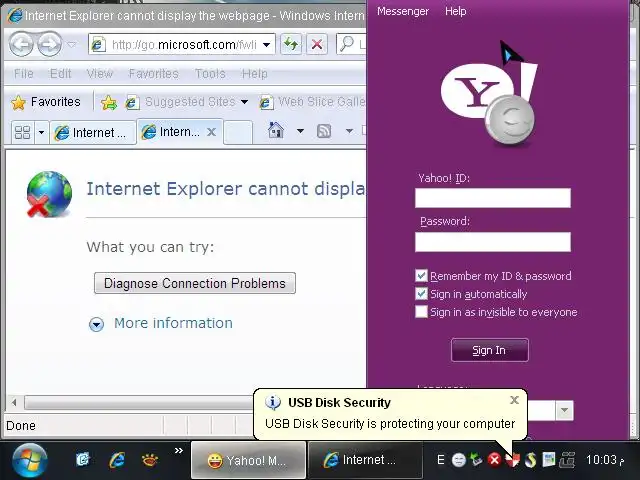Open the File menu
Screen dimensions: 640x480
pos(23,74)
